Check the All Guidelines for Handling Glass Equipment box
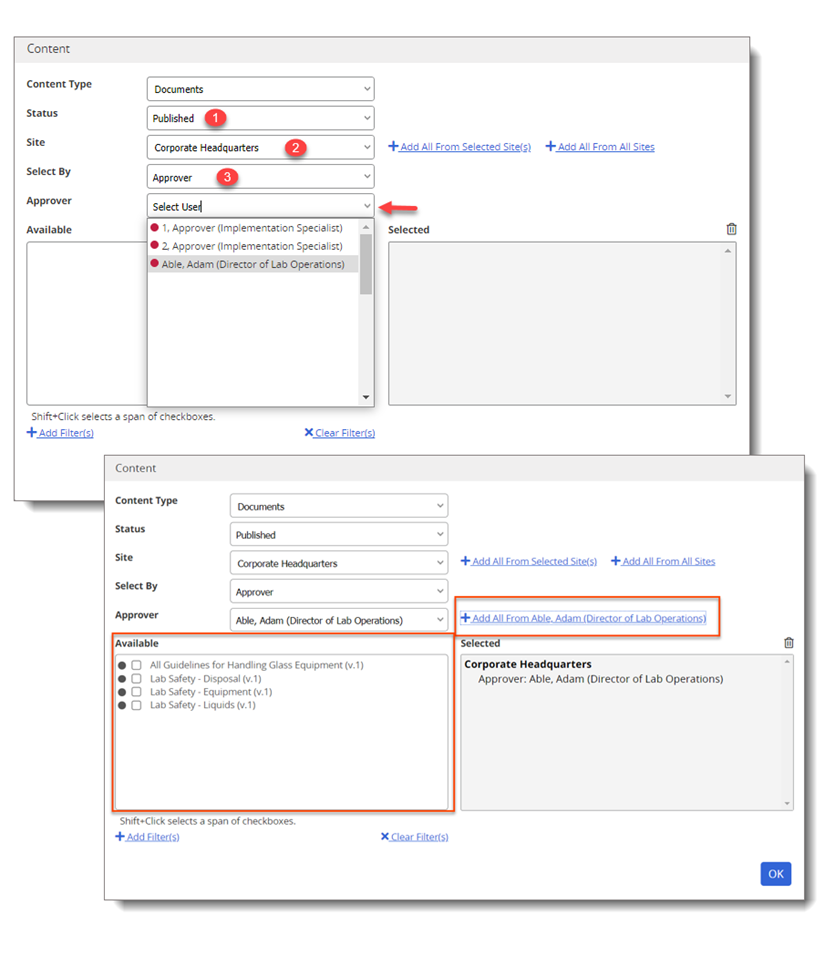 coord(136,666)
